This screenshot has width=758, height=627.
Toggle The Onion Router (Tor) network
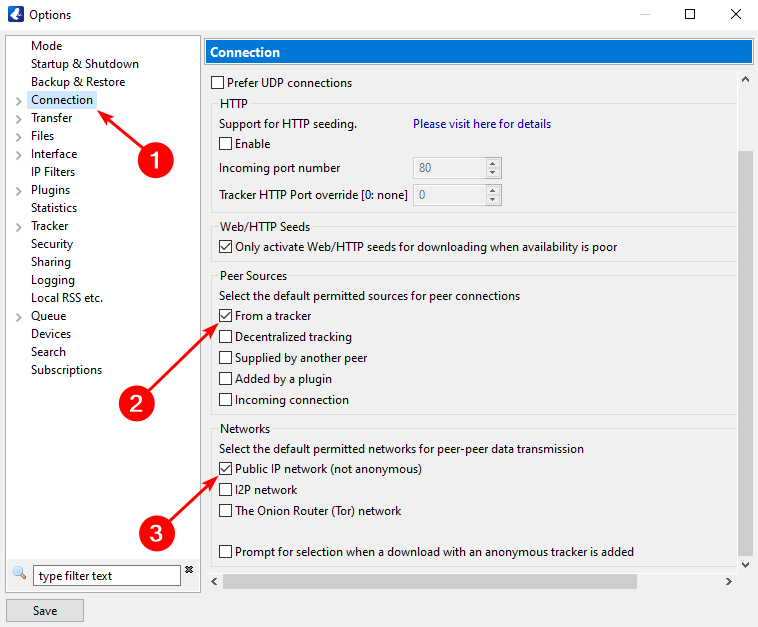coord(226,511)
